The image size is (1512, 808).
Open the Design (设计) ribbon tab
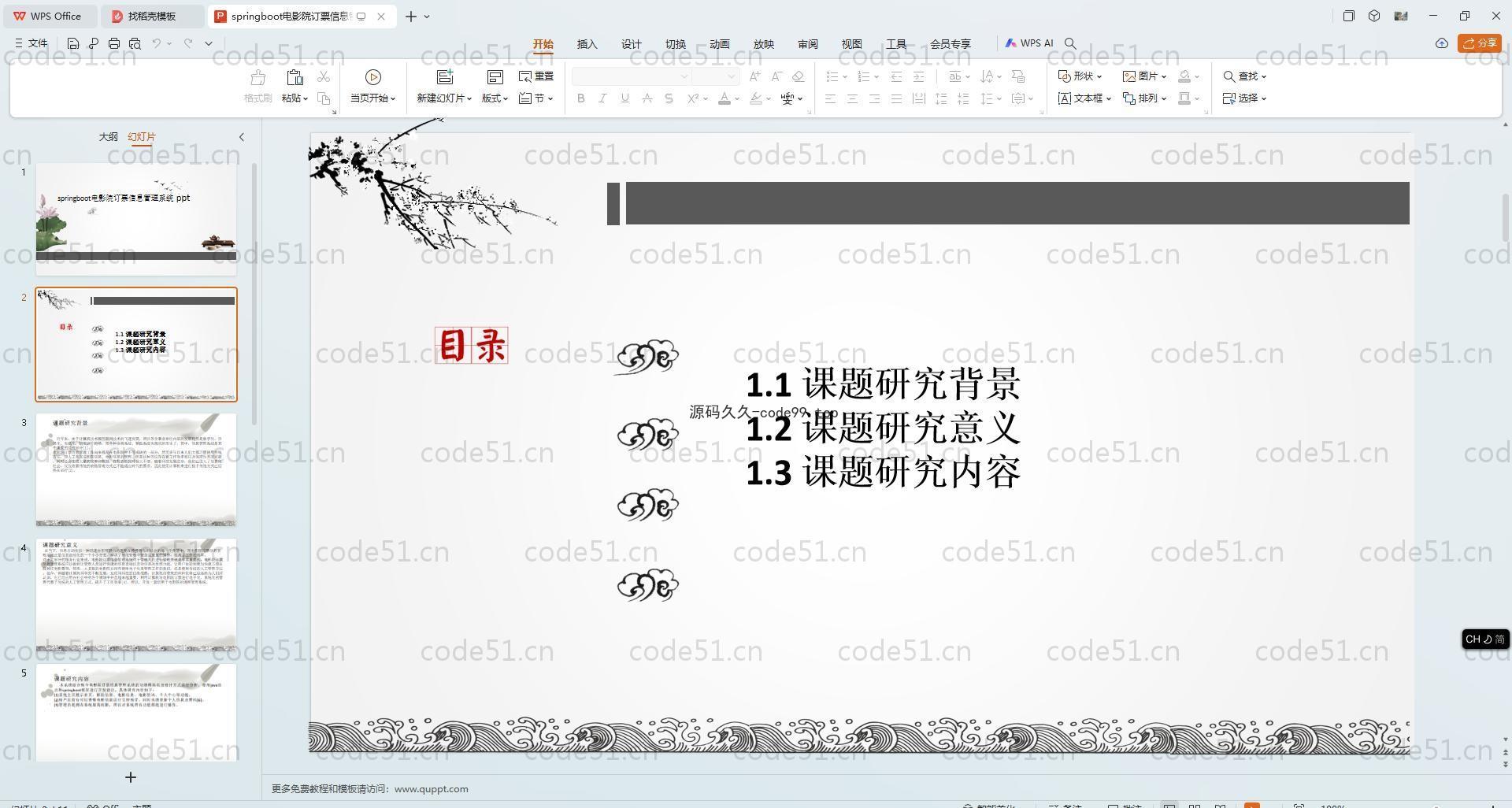coord(632,44)
